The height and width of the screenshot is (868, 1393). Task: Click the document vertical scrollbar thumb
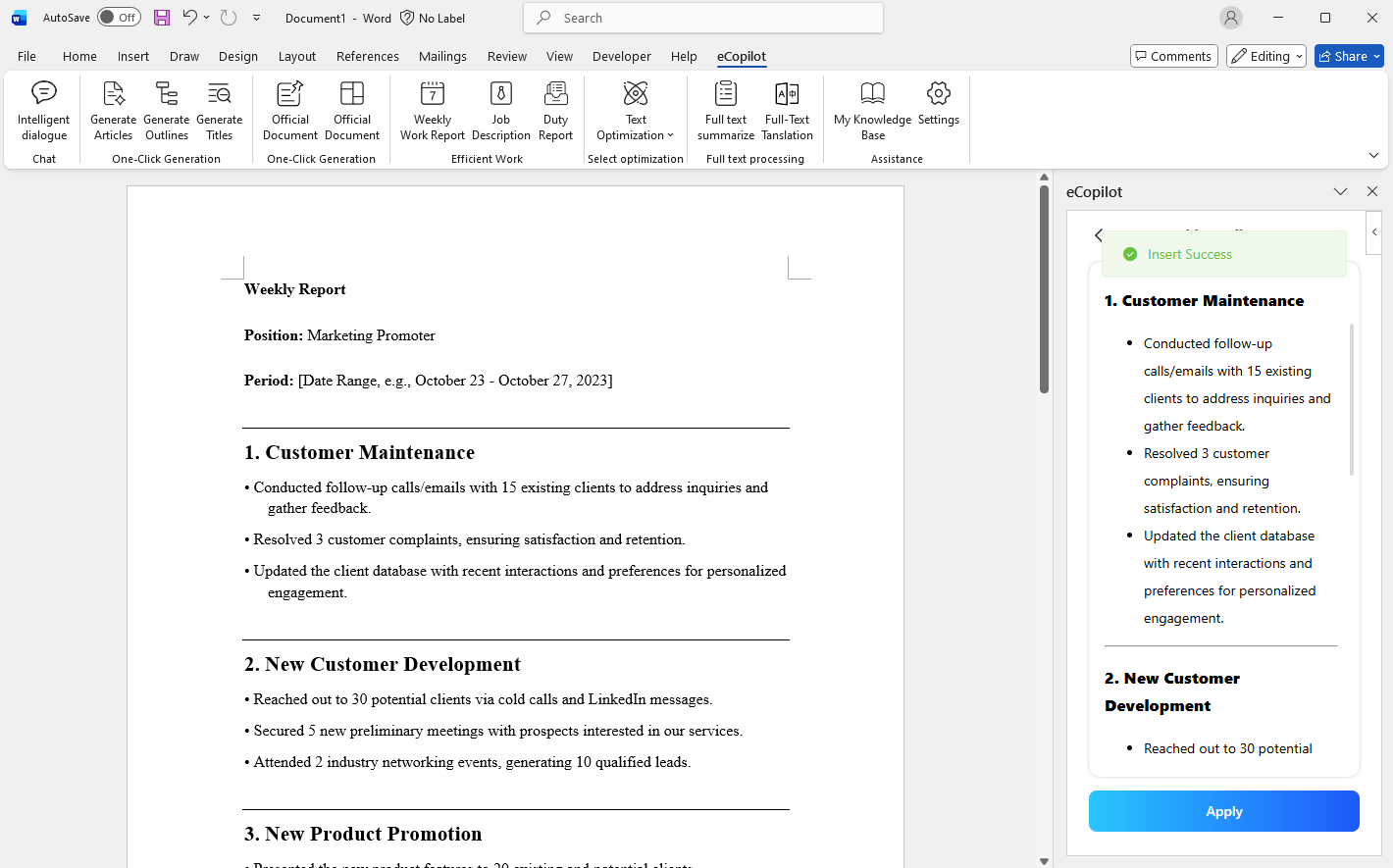[1044, 289]
